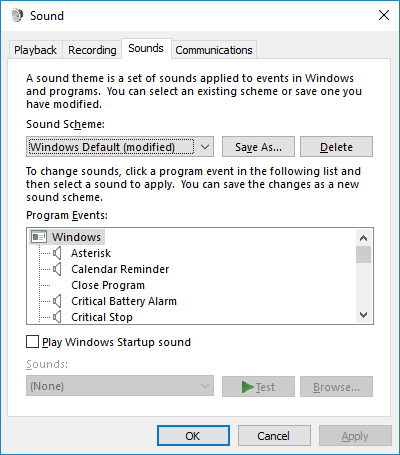400x455 pixels.
Task: Click the down arrow of events scrollbar
Action: coord(364,315)
